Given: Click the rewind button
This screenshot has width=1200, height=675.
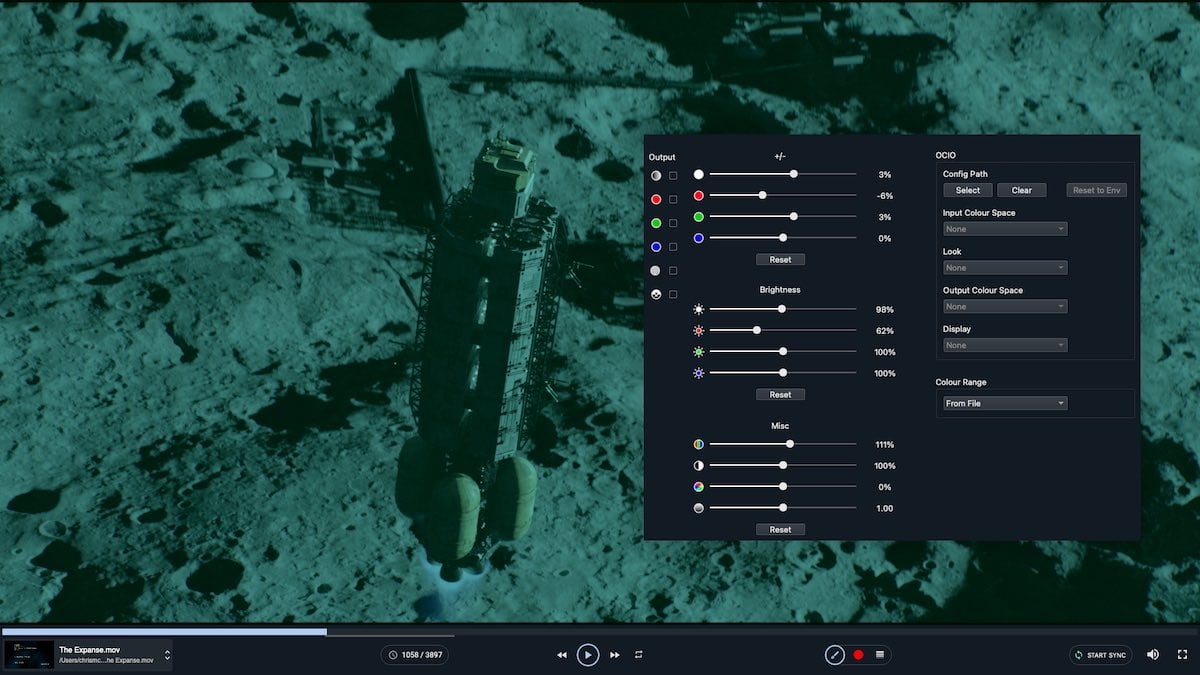Looking at the screenshot, I should tap(562, 655).
